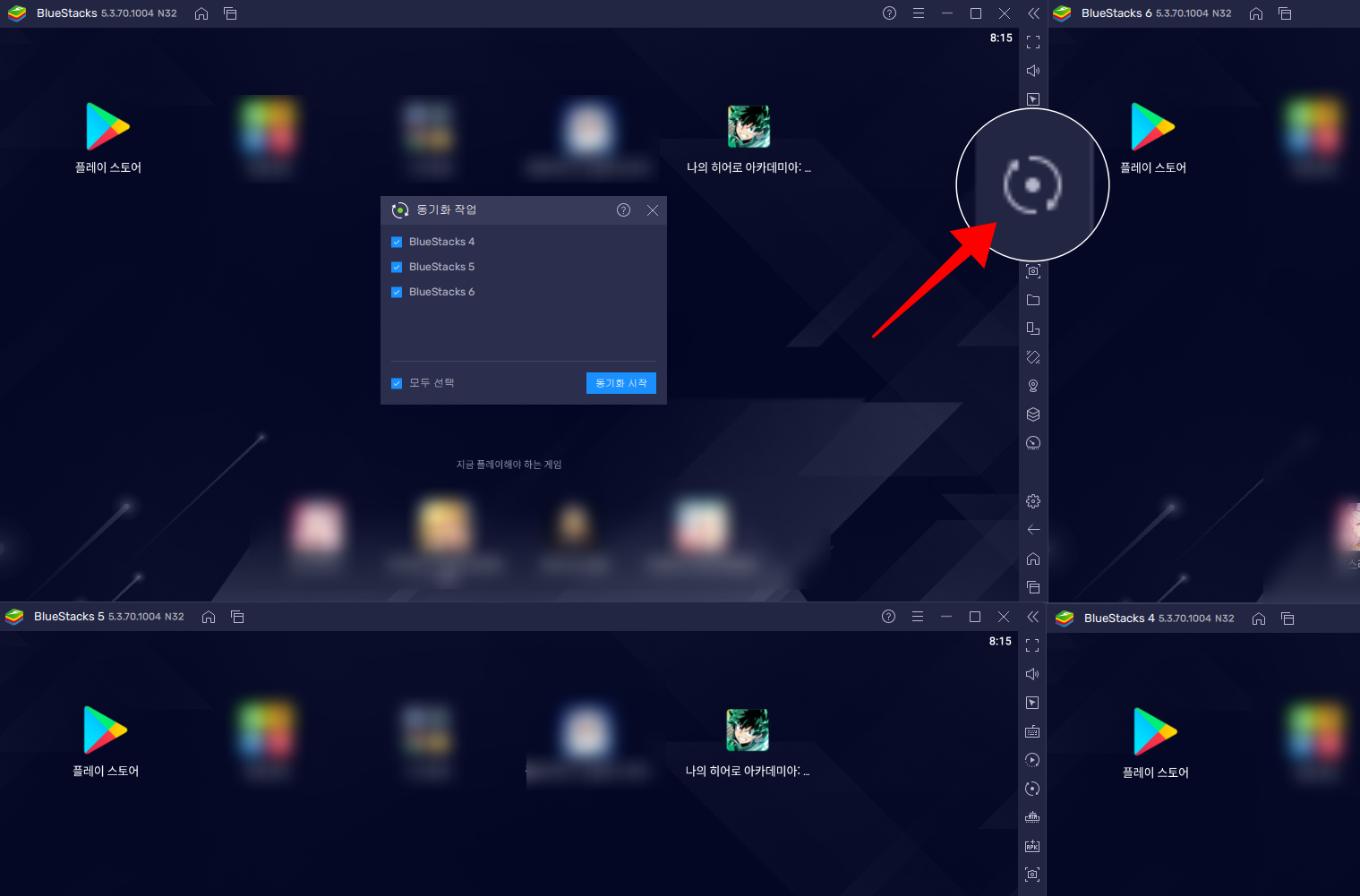The height and width of the screenshot is (896, 1360).
Task: Open 플레이 스토어 in the BlueStacks 6 window
Action: click(x=1153, y=138)
